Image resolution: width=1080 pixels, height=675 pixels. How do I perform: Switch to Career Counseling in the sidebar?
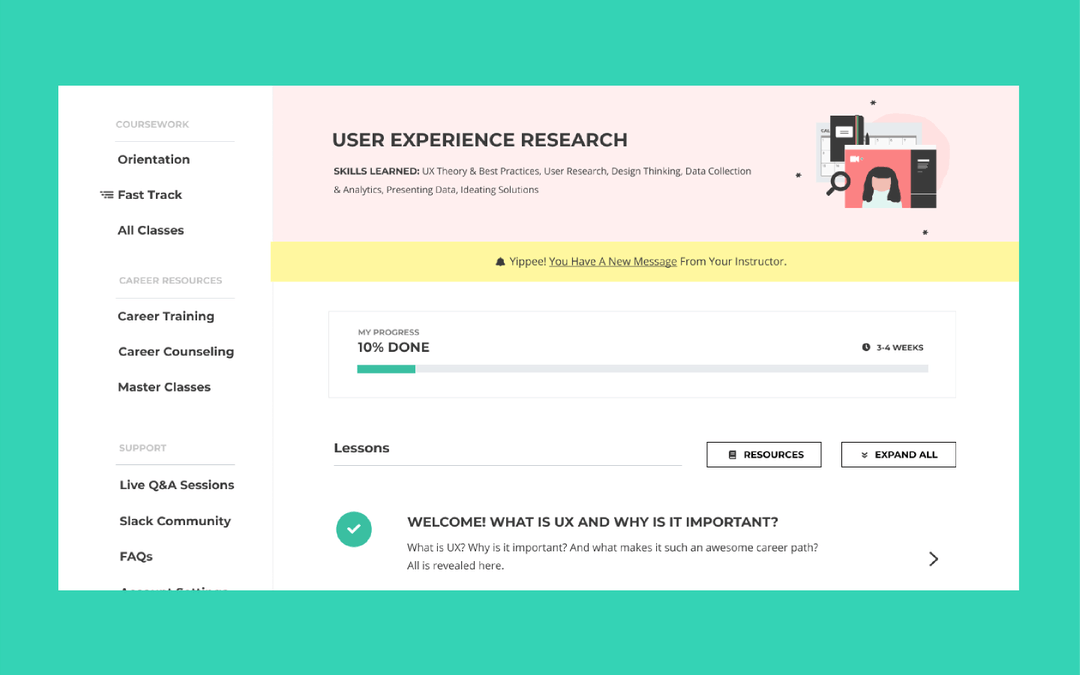(176, 351)
